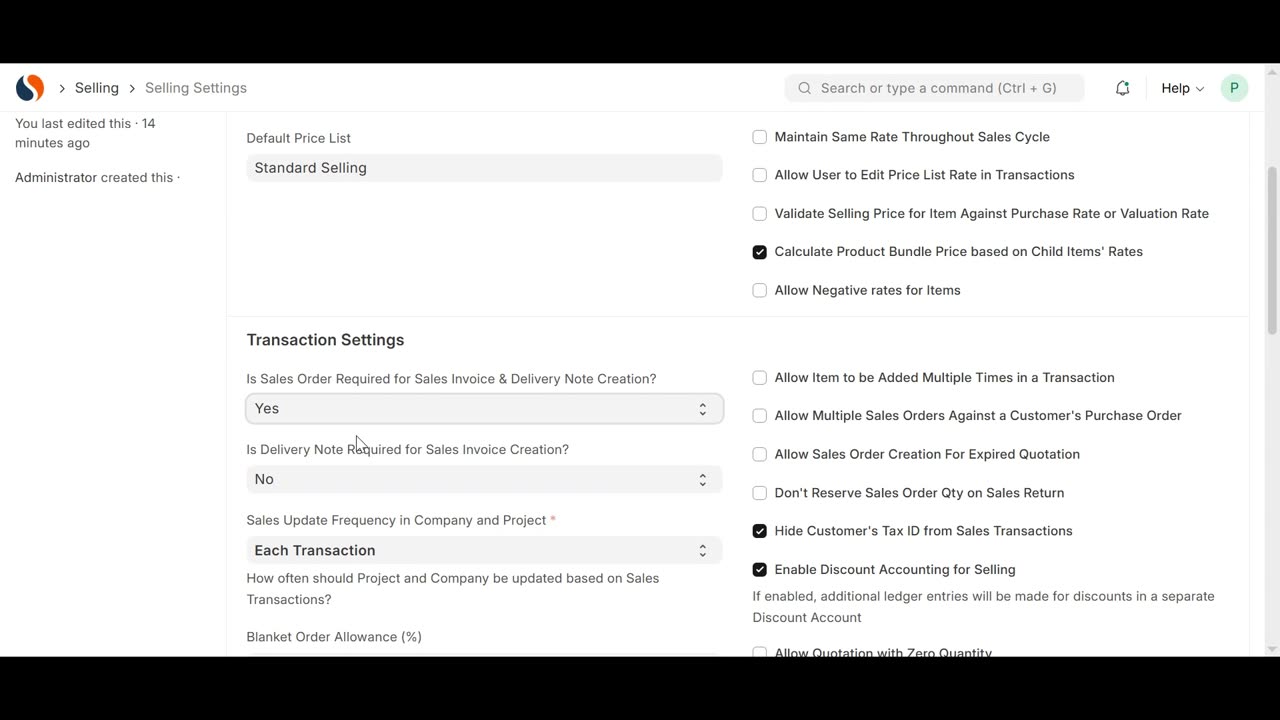Image resolution: width=1280 pixels, height=720 pixels.
Task: Click the Help chevron arrow
Action: [x=1200, y=89]
